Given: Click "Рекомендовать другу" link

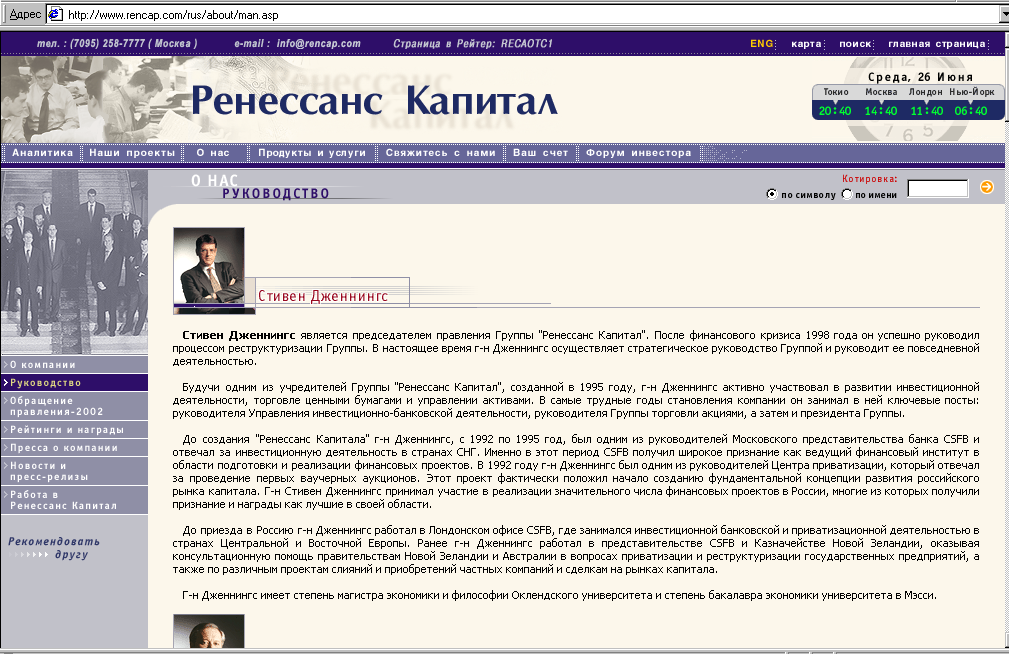Looking at the screenshot, I should tap(54, 548).
